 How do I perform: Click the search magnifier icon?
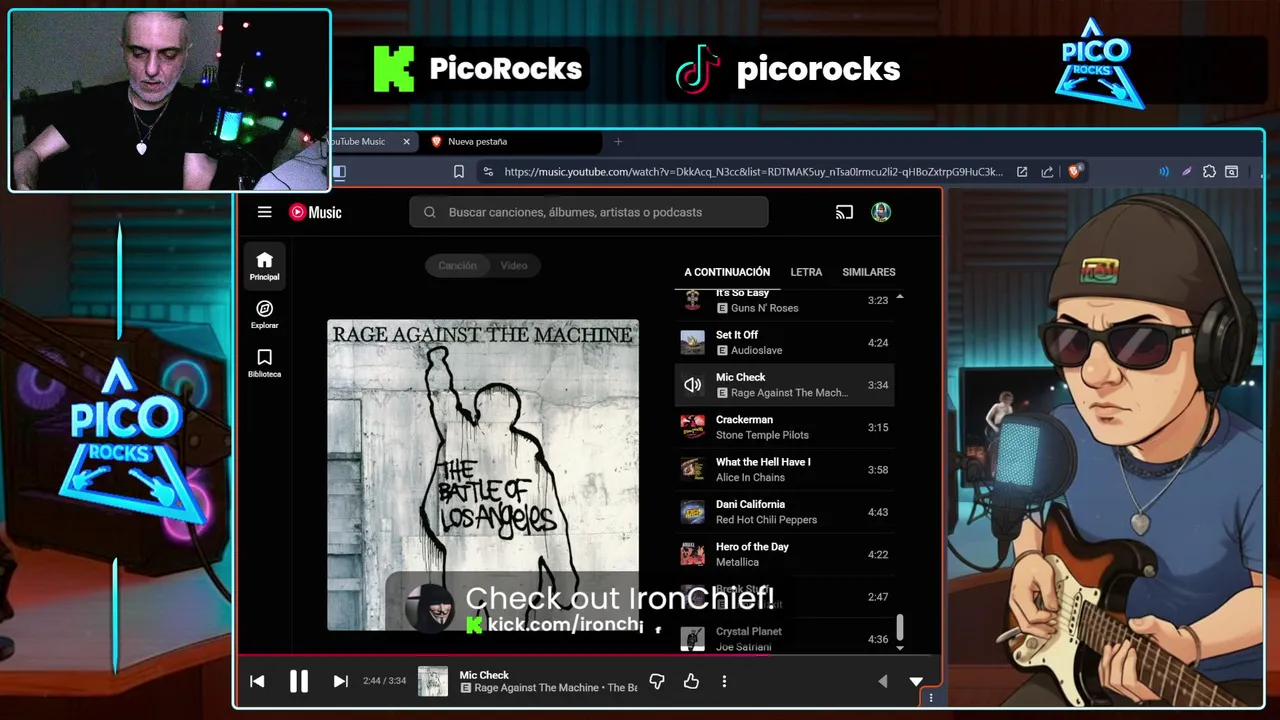pos(430,212)
